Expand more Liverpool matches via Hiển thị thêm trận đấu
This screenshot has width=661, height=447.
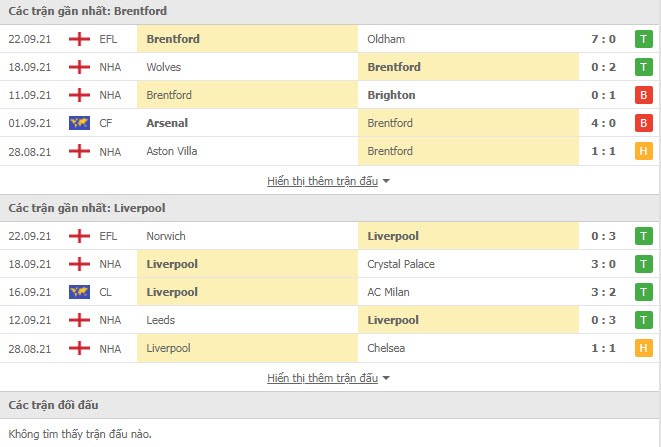[322, 378]
